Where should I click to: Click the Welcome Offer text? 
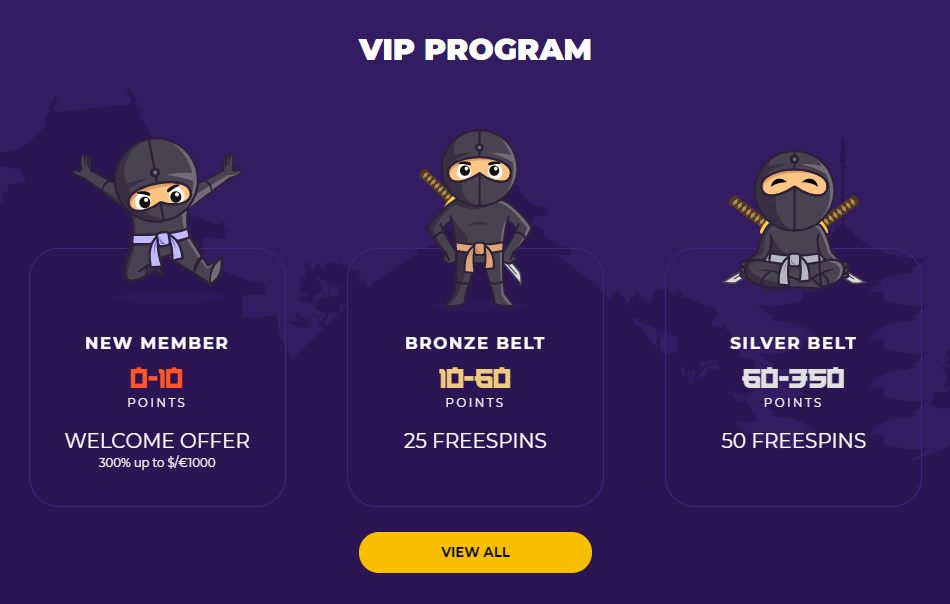click(157, 440)
